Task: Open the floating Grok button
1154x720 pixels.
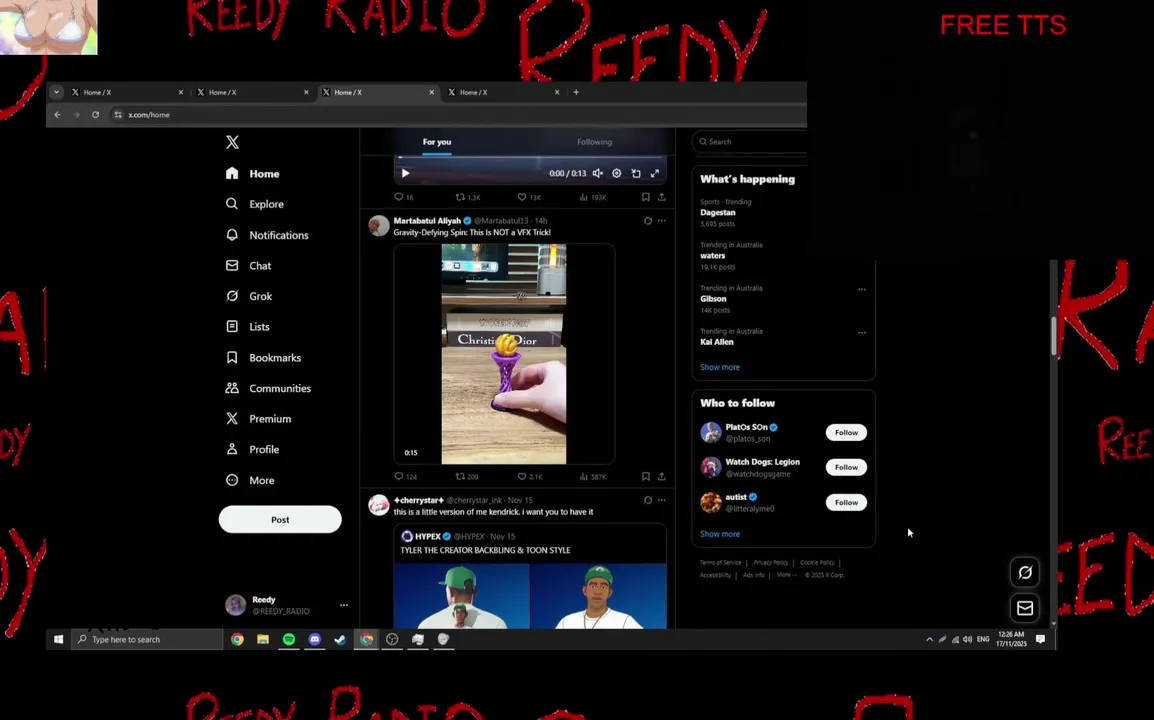Action: tap(1024, 572)
